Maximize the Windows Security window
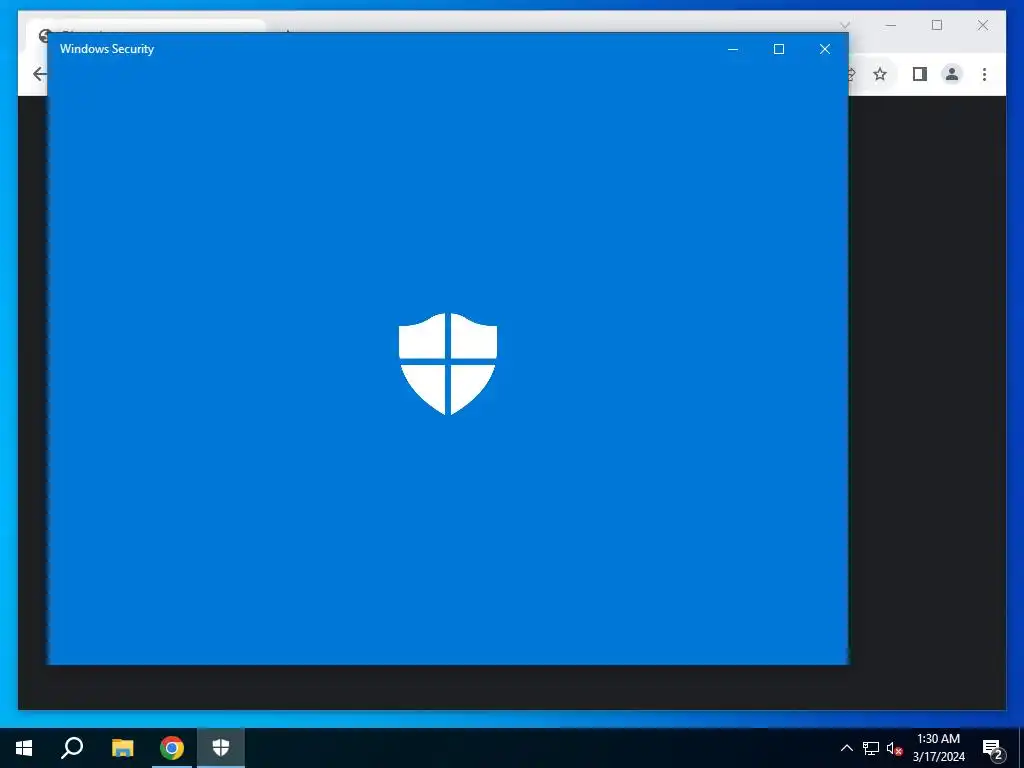This screenshot has height=768, width=1024. [778, 49]
